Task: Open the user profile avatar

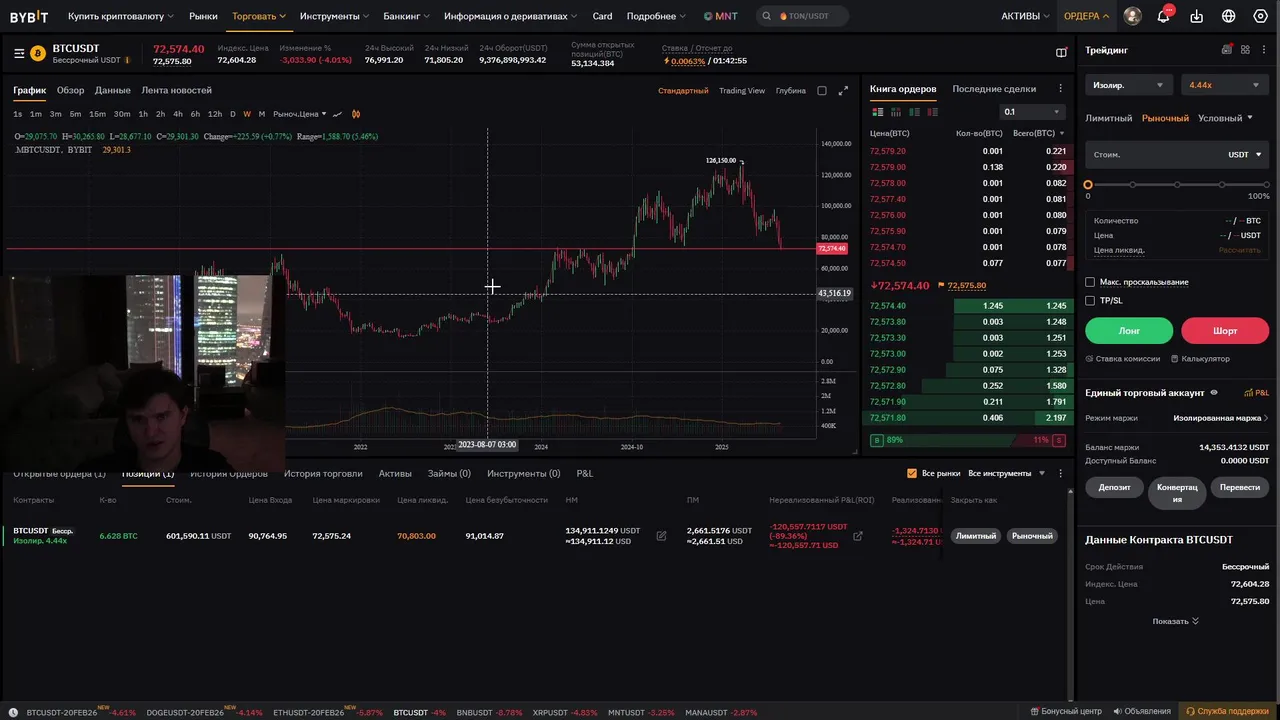Action: click(1132, 16)
